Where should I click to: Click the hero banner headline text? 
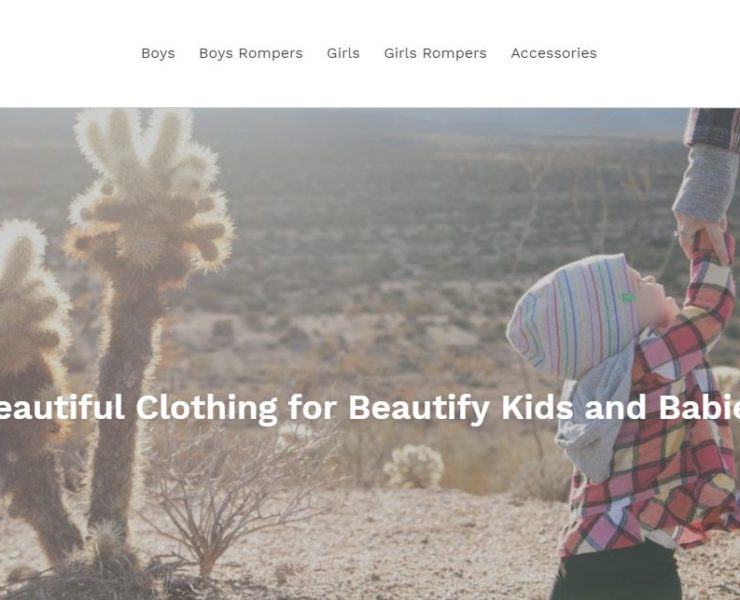[x=370, y=408]
